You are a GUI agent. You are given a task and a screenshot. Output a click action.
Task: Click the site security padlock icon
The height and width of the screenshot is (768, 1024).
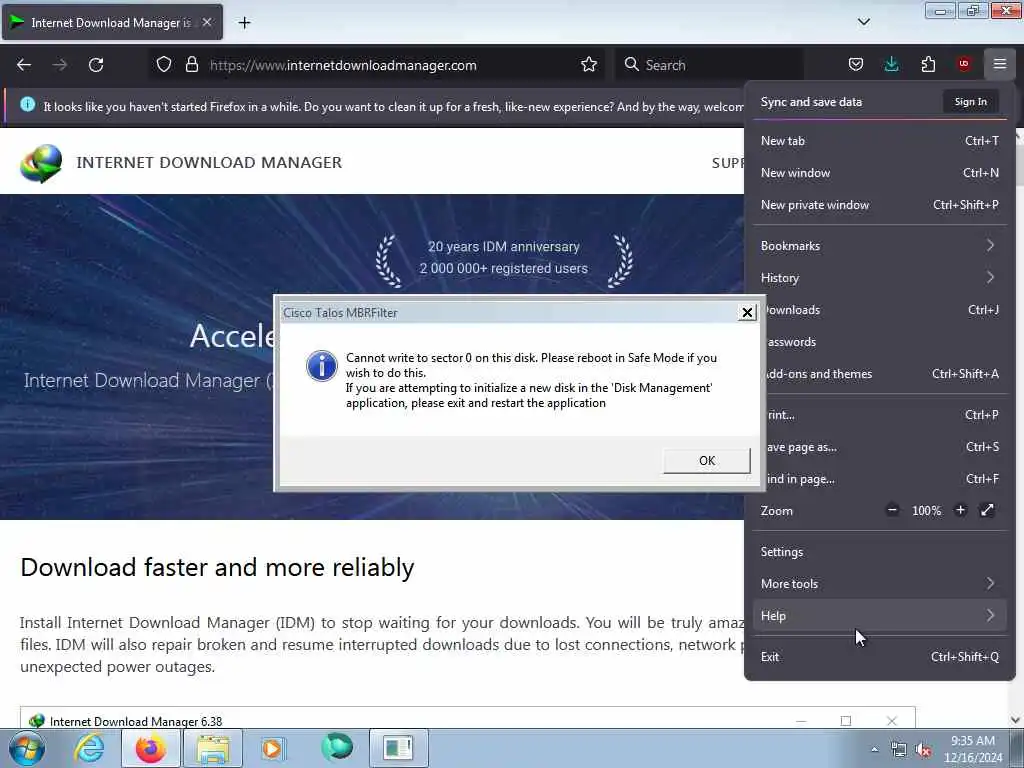pyautogui.click(x=191, y=65)
